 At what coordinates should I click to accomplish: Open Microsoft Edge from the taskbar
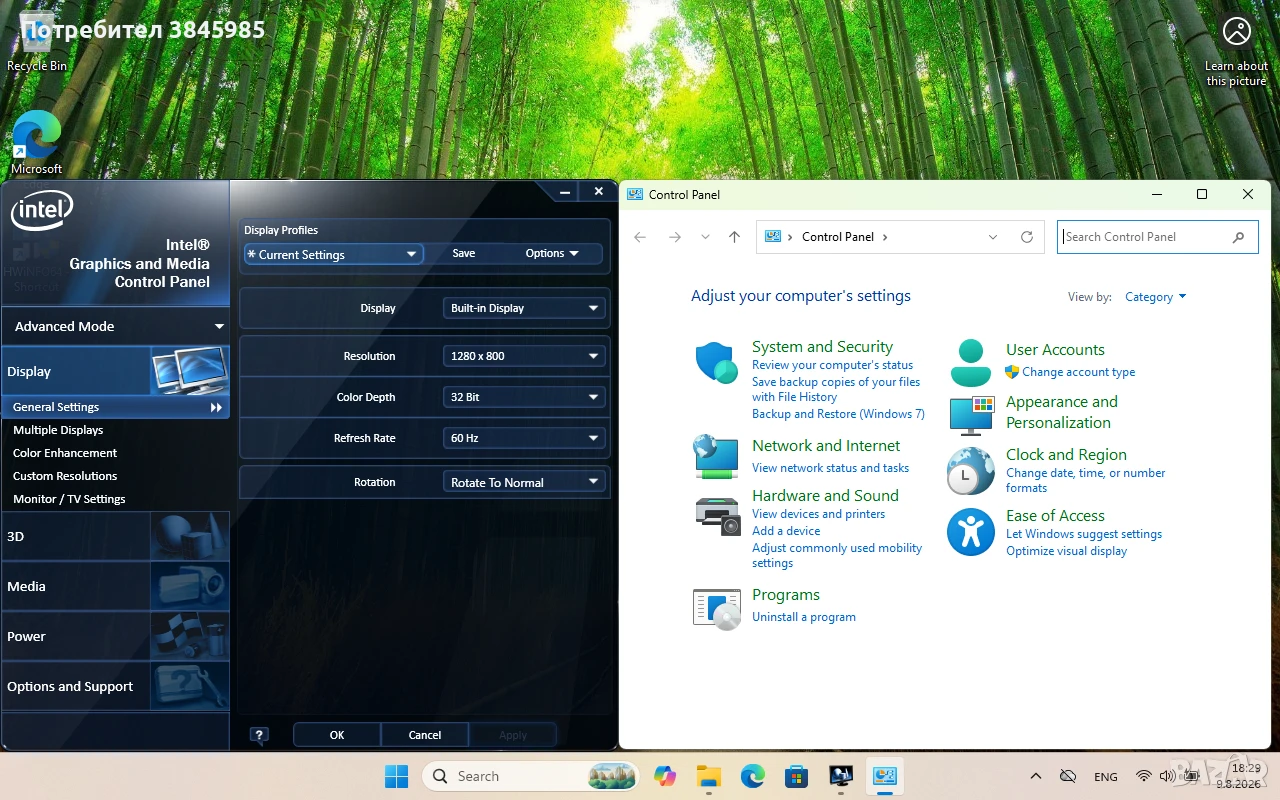coord(753,776)
